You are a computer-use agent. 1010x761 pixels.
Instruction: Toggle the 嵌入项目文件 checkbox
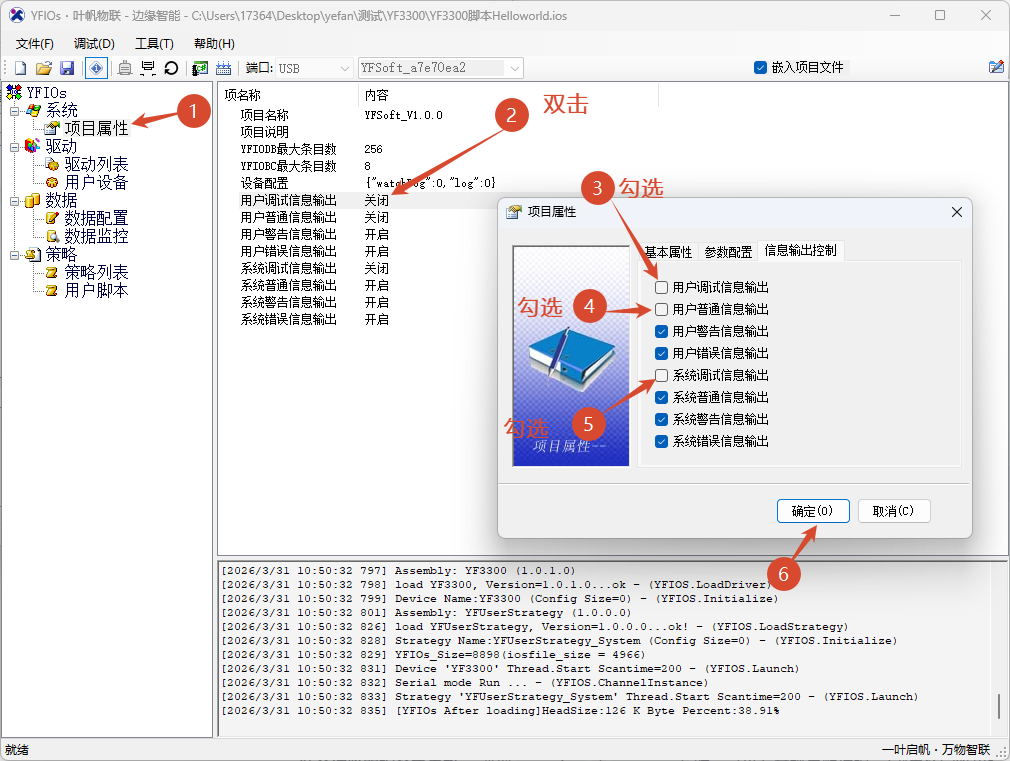pyautogui.click(x=760, y=67)
